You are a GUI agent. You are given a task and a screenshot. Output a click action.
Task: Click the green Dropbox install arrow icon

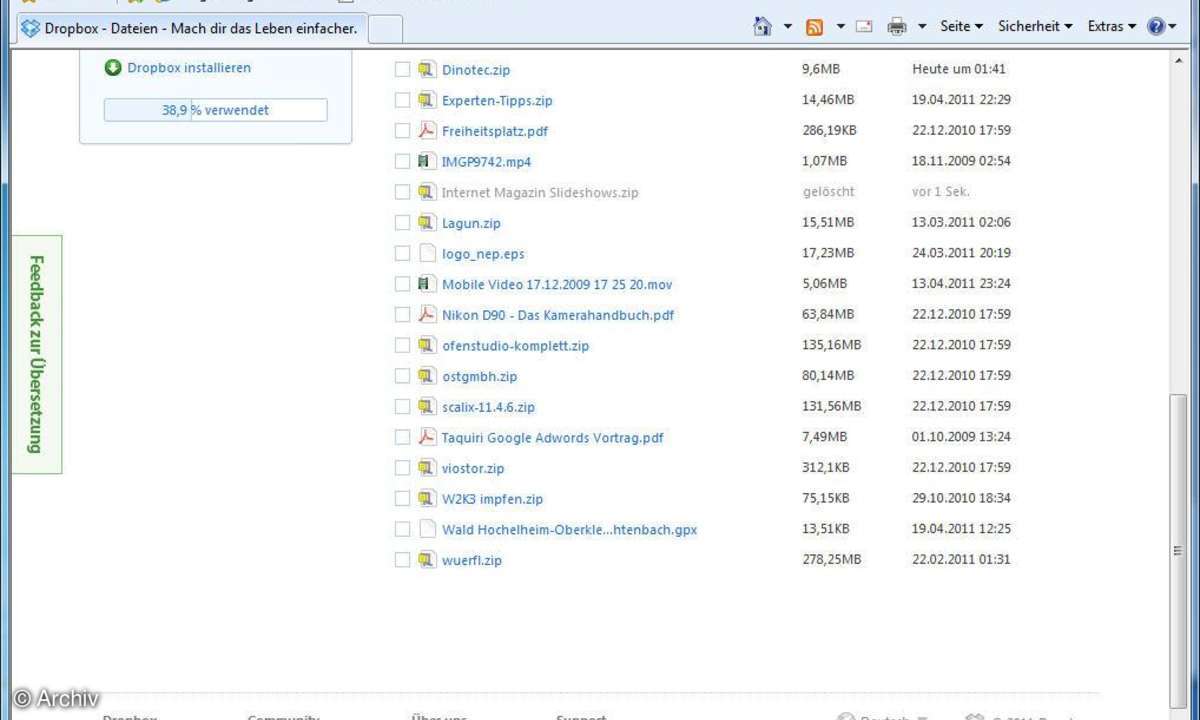pyautogui.click(x=113, y=68)
